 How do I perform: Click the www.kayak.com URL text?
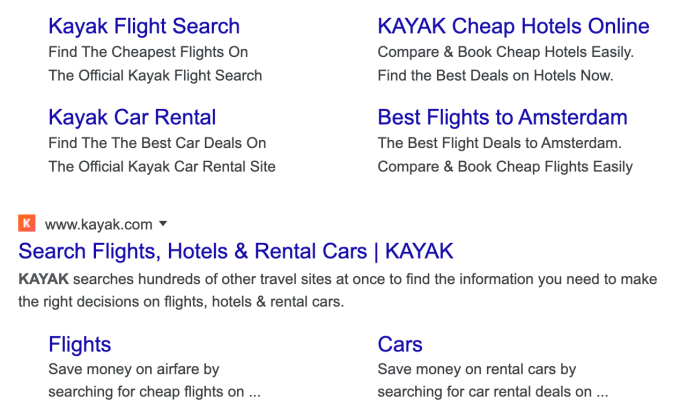(x=99, y=224)
